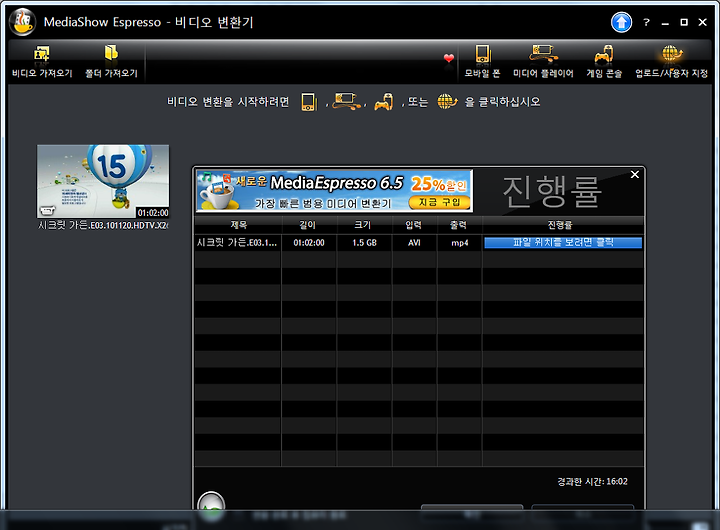Click the blue upgrade arrow icon
This screenshot has height=530, width=720.
621,22
